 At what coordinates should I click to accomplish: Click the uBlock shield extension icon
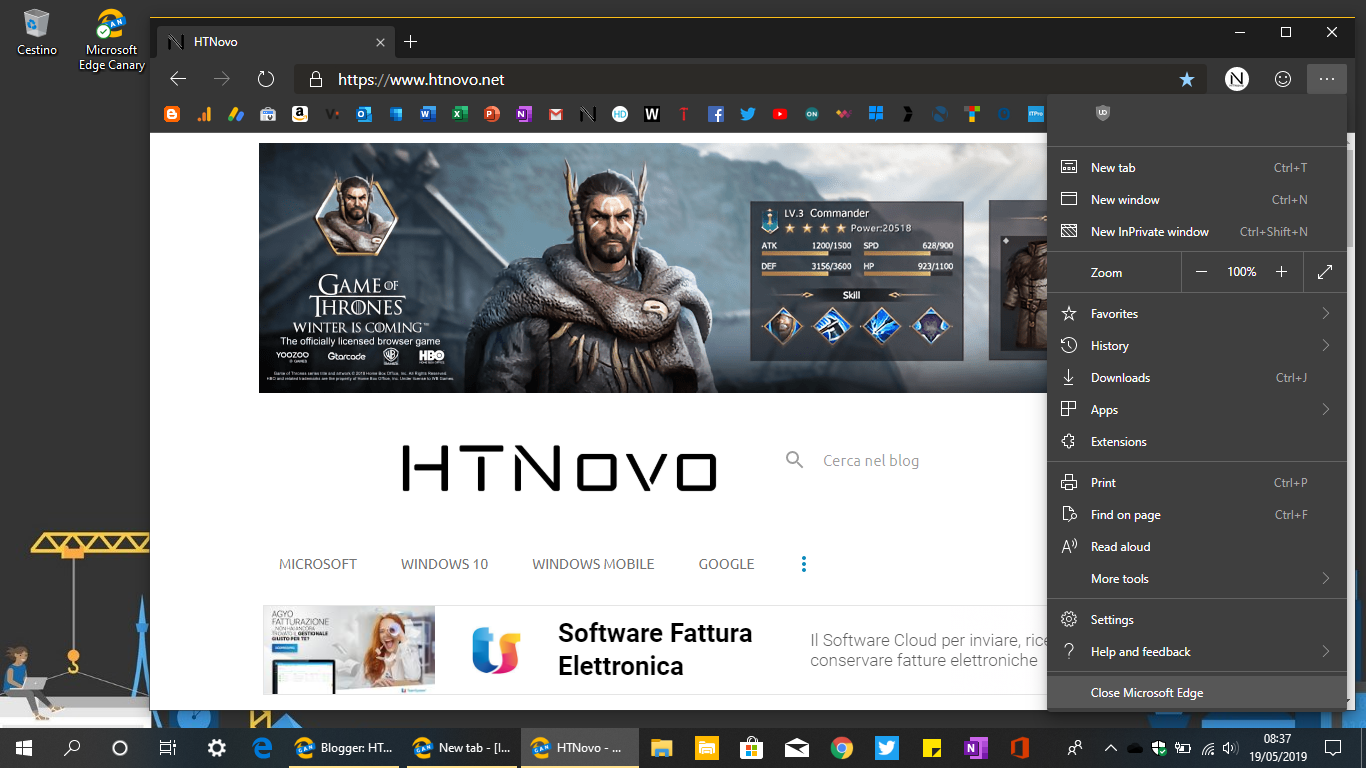pyautogui.click(x=1103, y=113)
